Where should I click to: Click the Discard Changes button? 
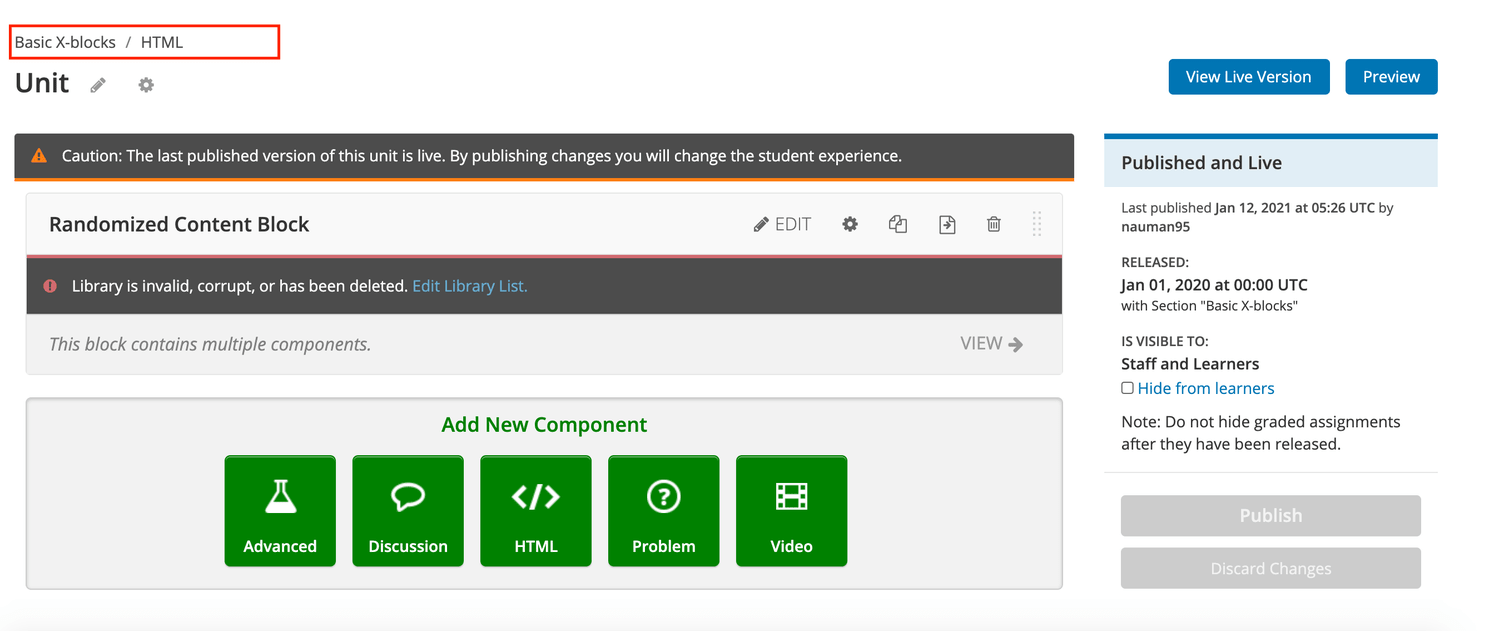click(x=1271, y=568)
